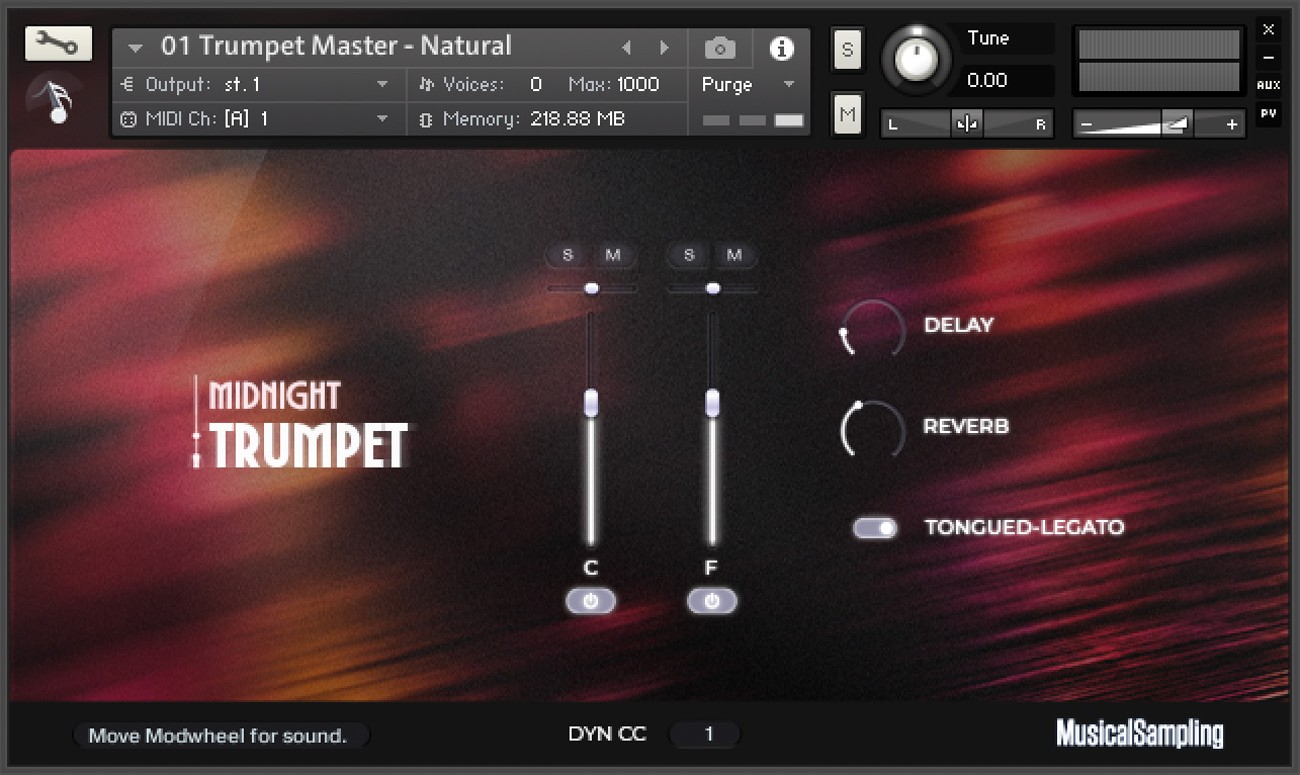The width and height of the screenshot is (1300, 775).
Task: Click the Reverb knob
Action: point(873,430)
